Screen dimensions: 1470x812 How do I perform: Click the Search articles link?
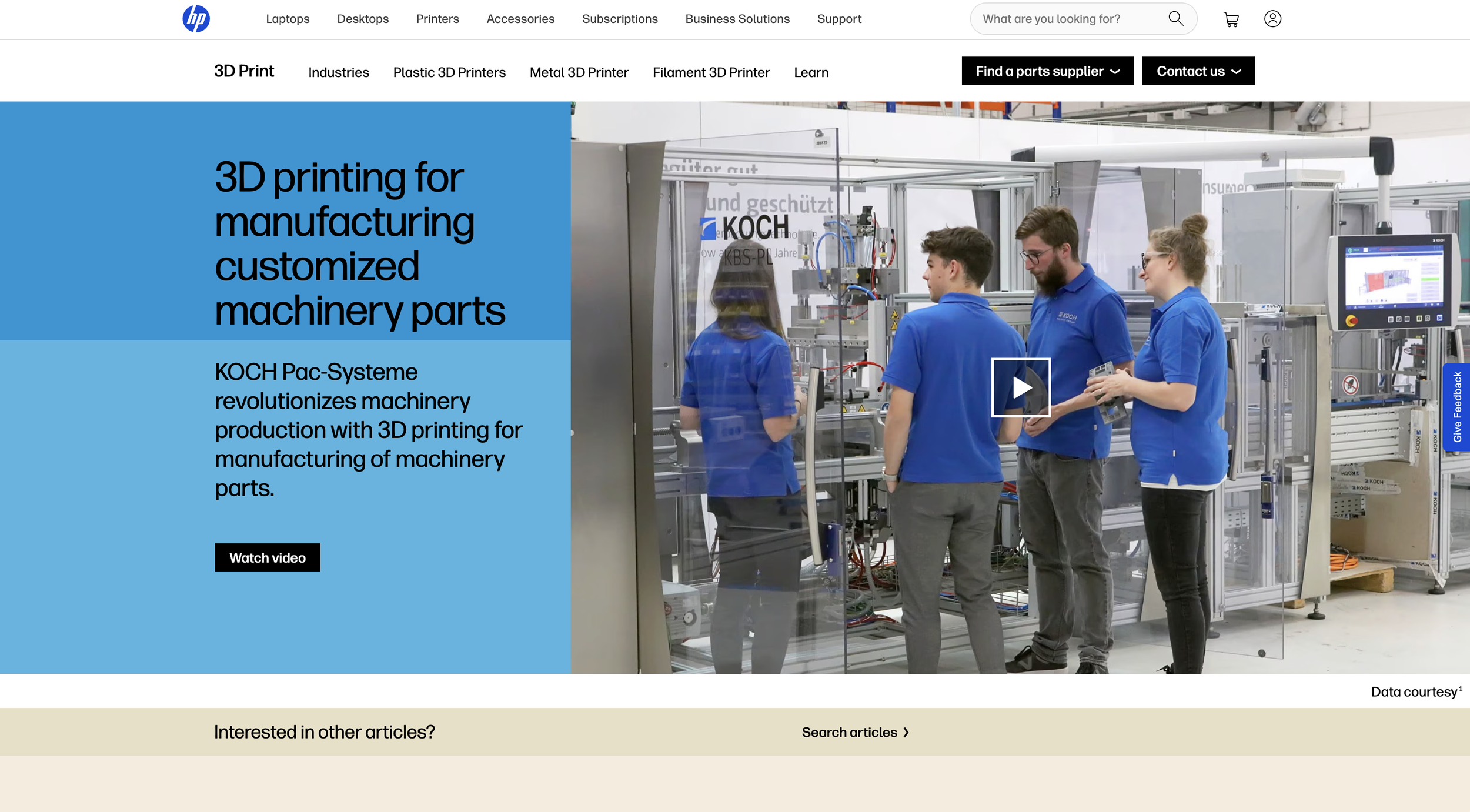(849, 732)
